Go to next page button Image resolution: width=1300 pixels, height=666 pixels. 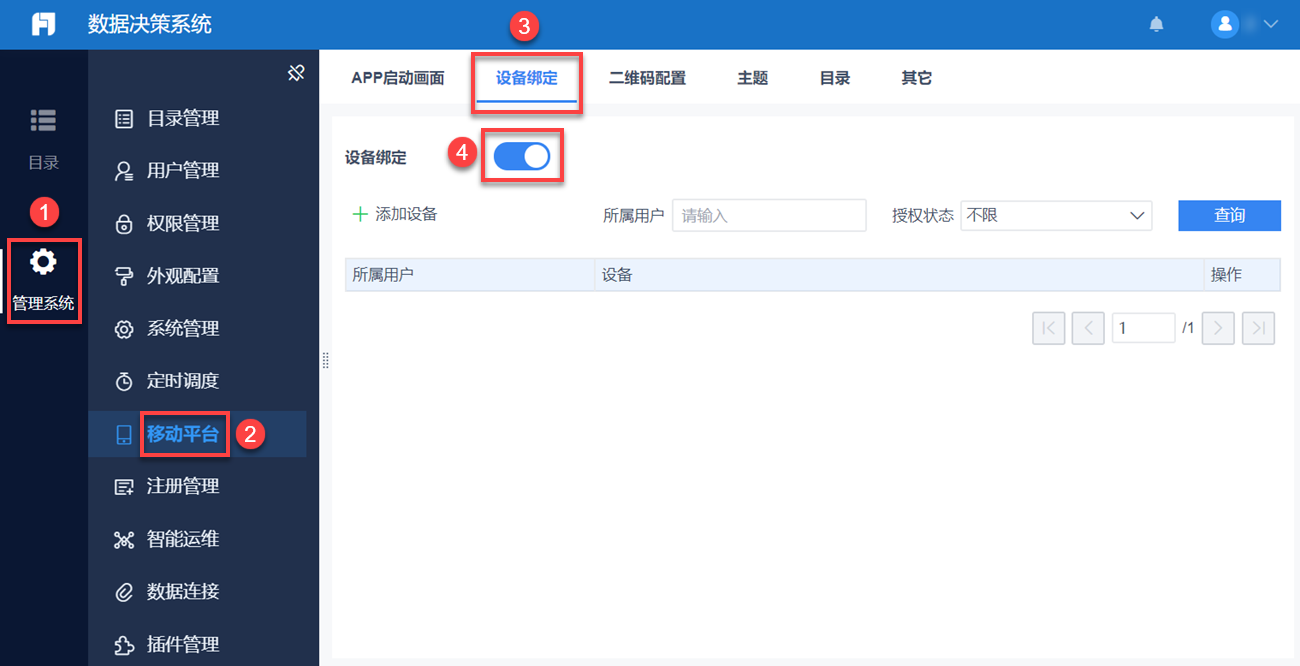[x=1218, y=328]
